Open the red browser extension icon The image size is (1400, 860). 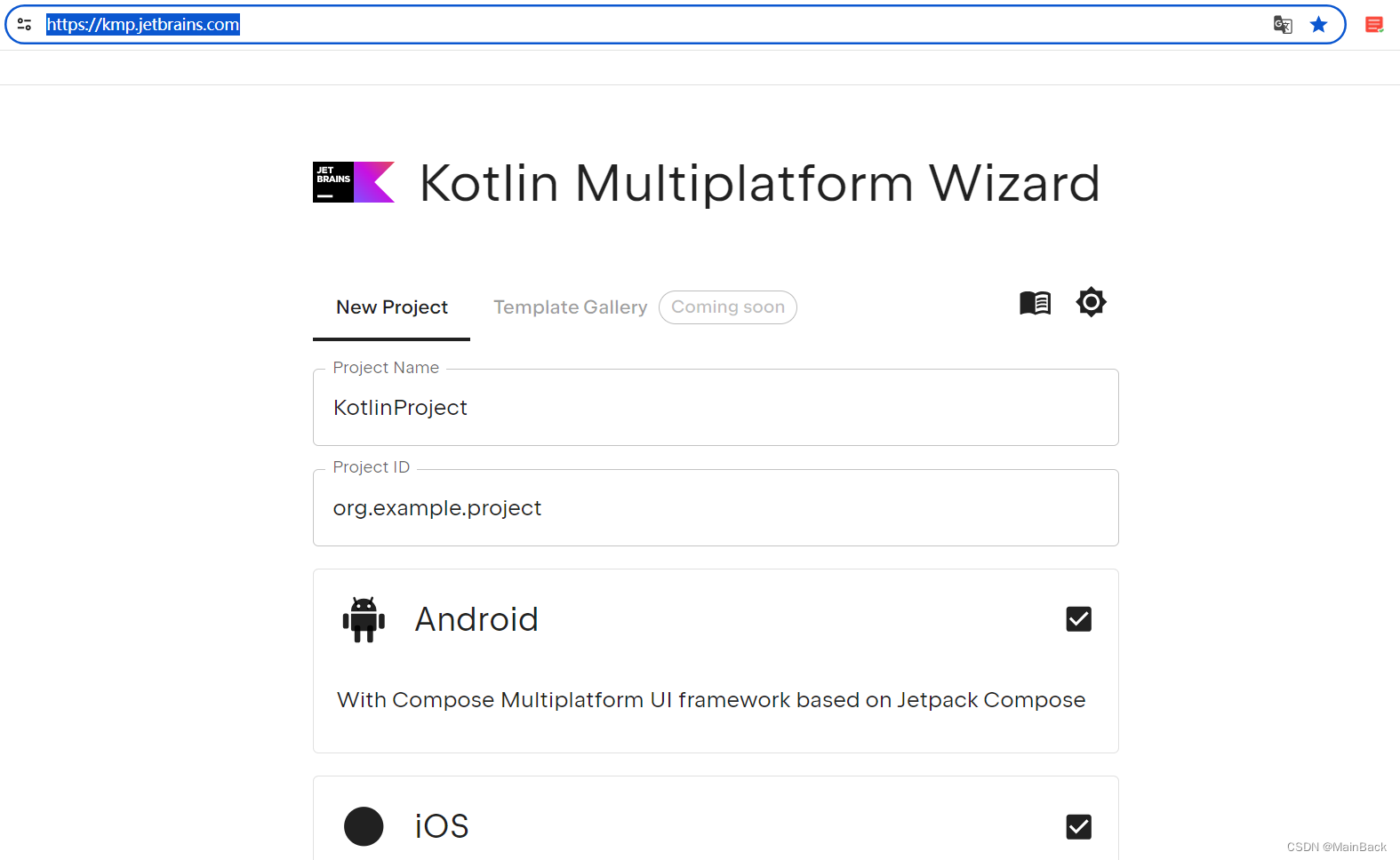[1374, 25]
